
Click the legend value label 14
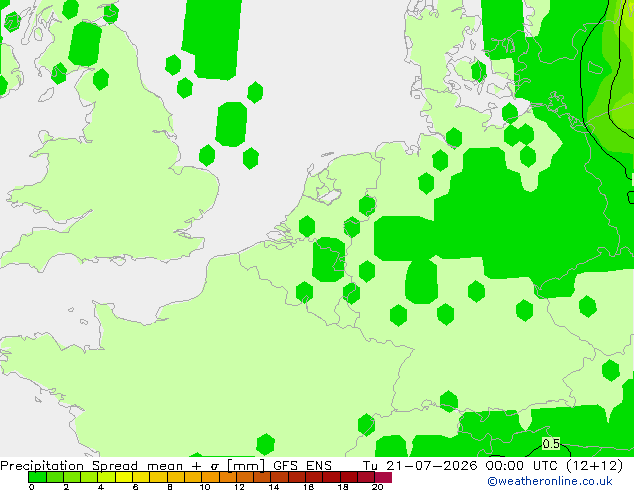coord(274,487)
